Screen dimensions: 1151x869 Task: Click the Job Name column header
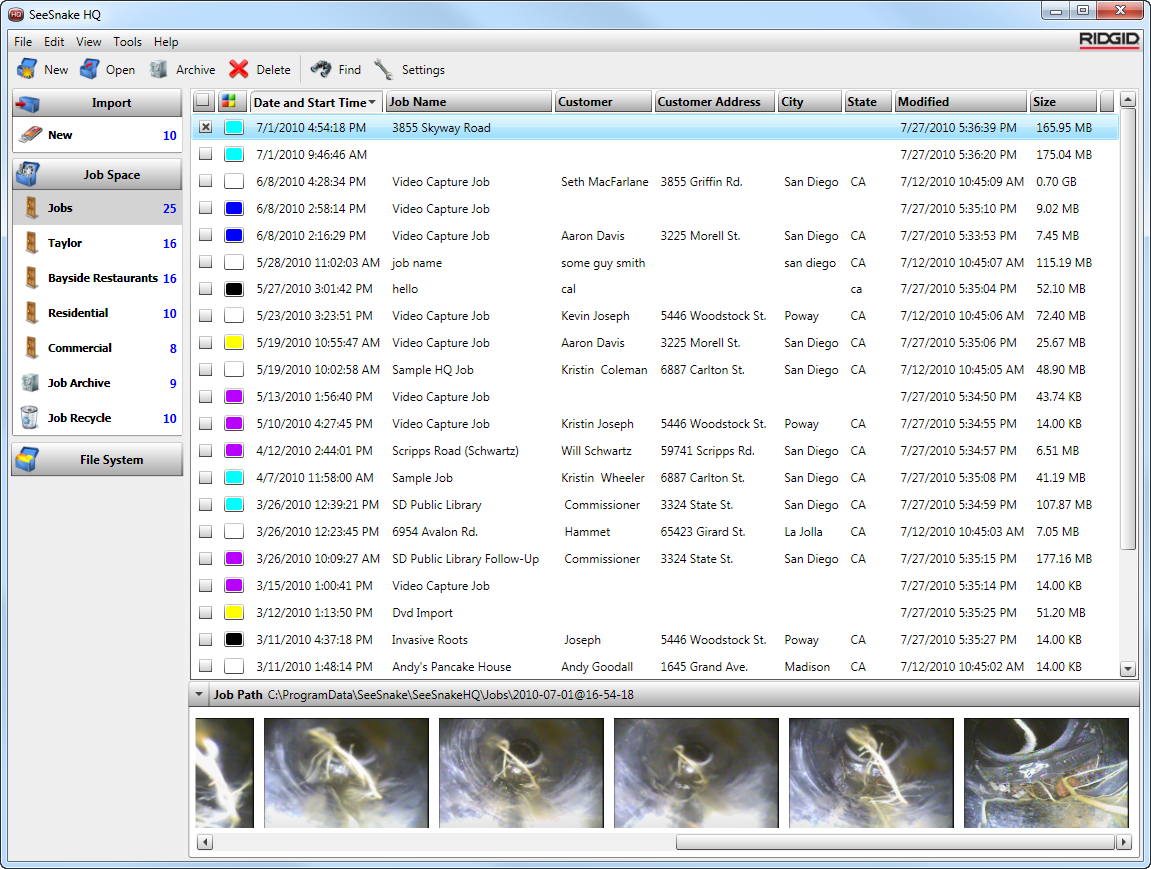pos(468,102)
